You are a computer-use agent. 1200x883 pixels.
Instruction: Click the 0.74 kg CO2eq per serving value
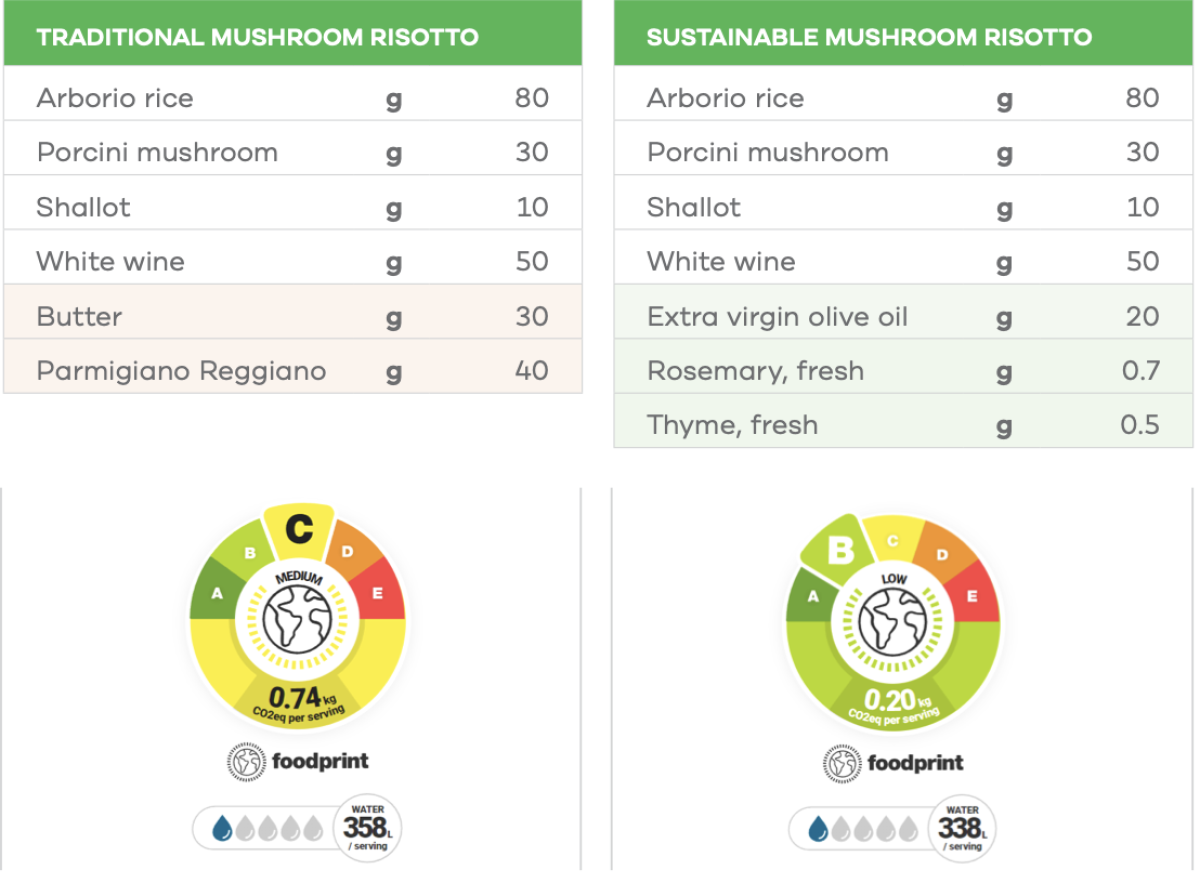[297, 700]
